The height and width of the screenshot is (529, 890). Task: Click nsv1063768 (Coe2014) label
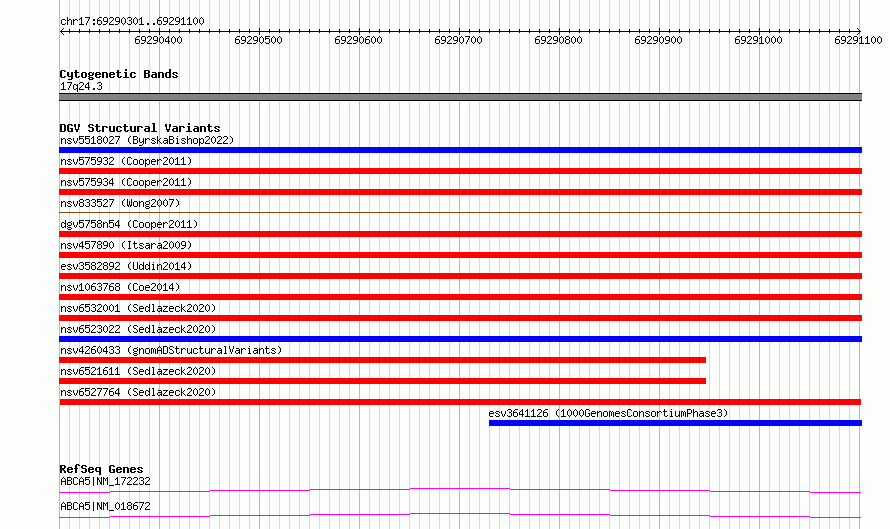pos(120,287)
